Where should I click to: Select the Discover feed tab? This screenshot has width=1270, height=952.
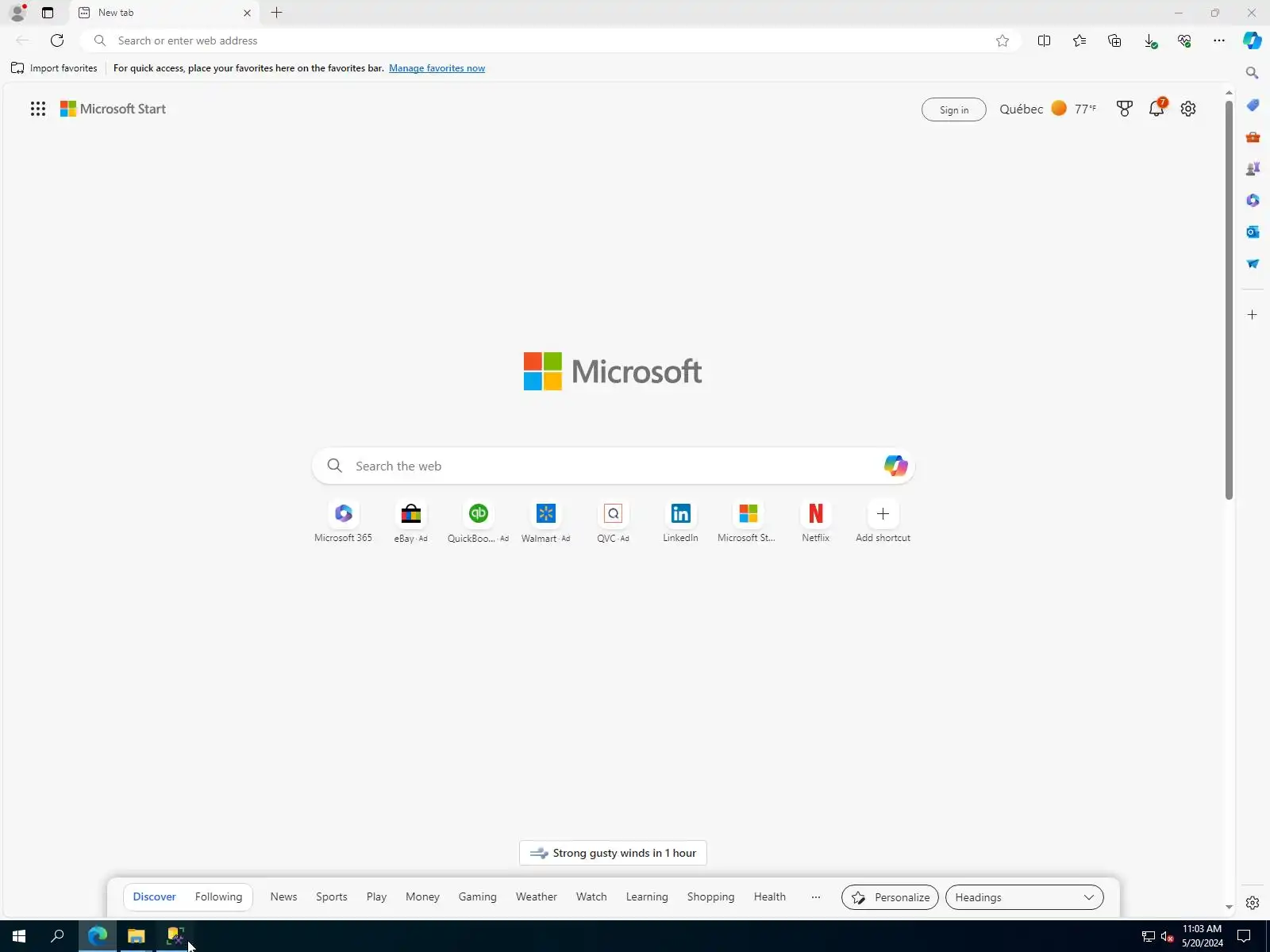point(154,897)
